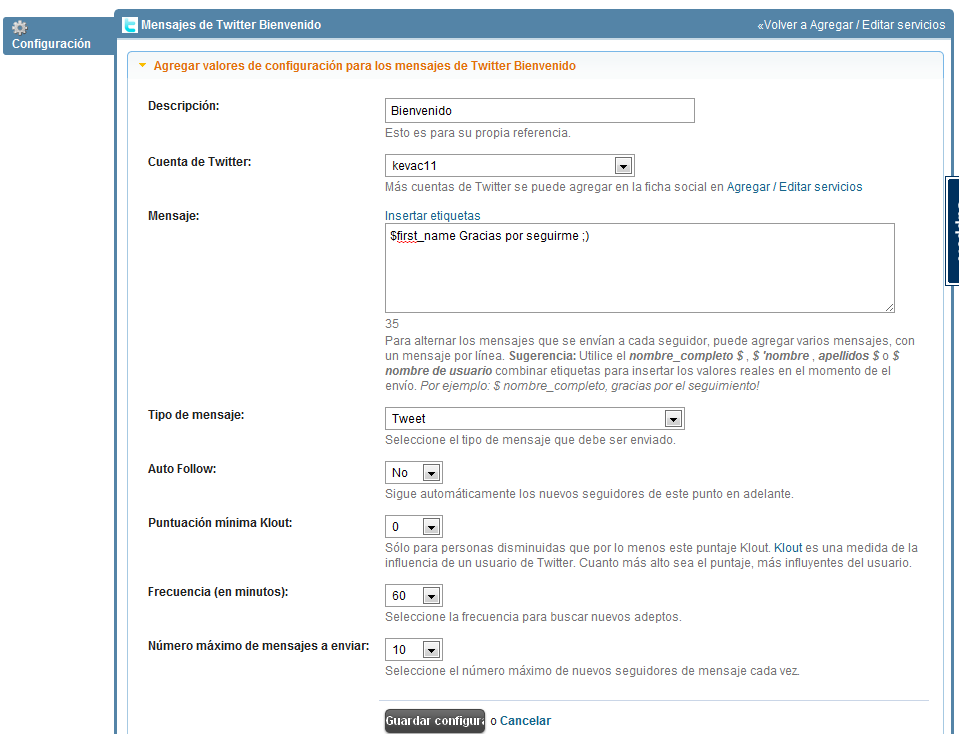The height and width of the screenshot is (734, 959).
Task: Open Agregar / Editar servicios link under account
Action: coord(794,187)
